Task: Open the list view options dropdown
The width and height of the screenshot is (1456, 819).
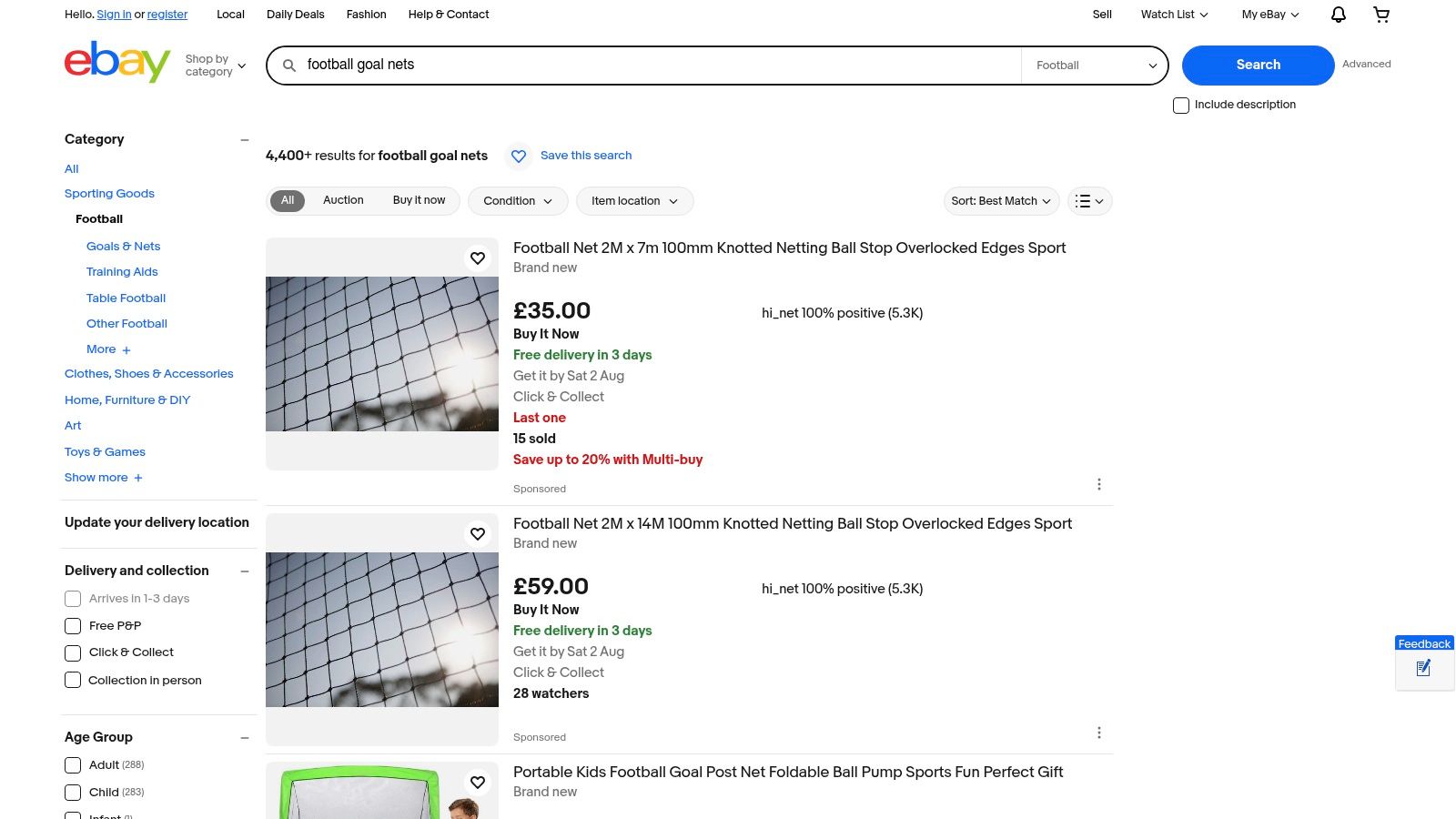Action: (x=1089, y=201)
